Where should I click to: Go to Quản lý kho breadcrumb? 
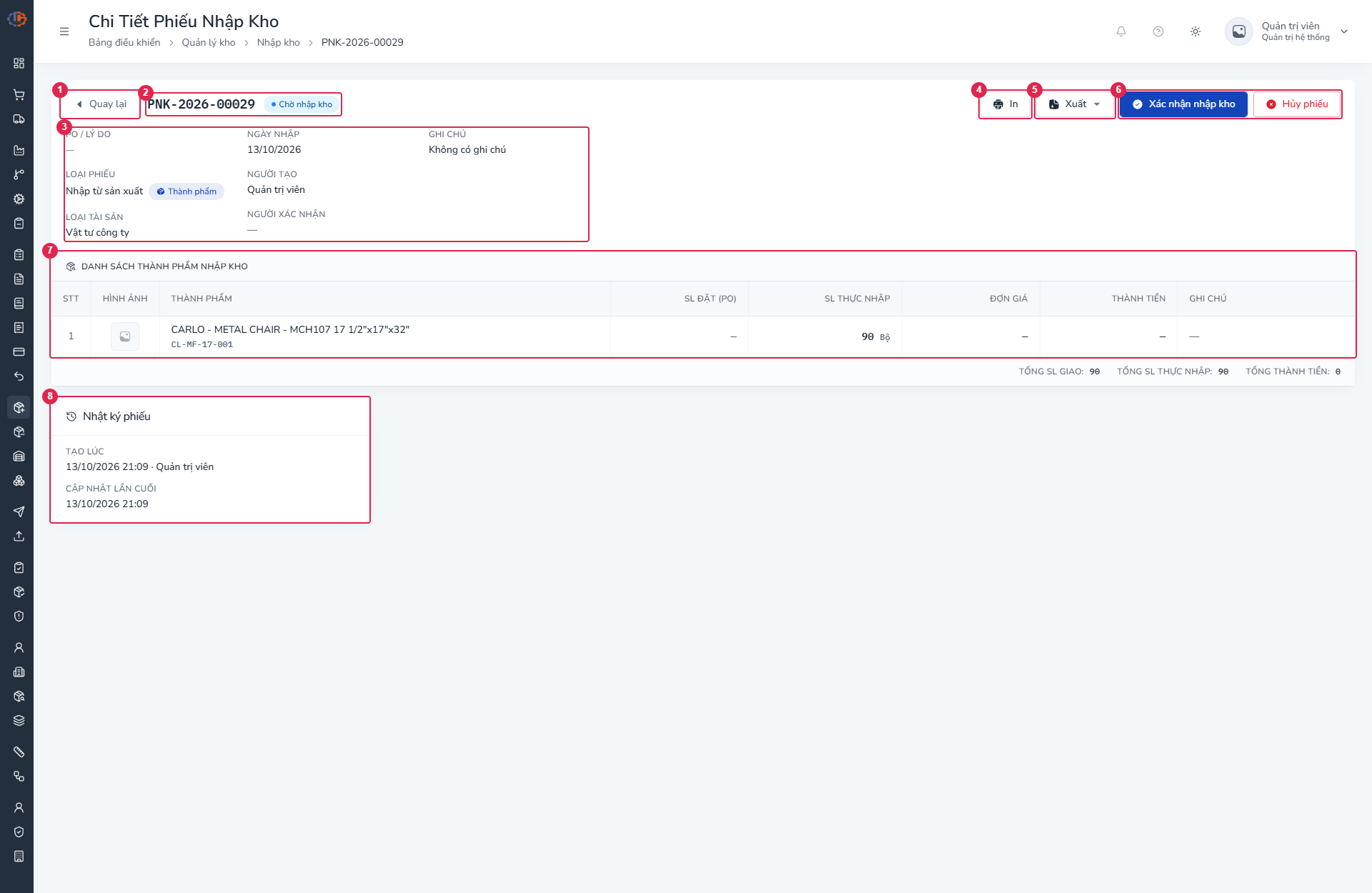click(209, 43)
